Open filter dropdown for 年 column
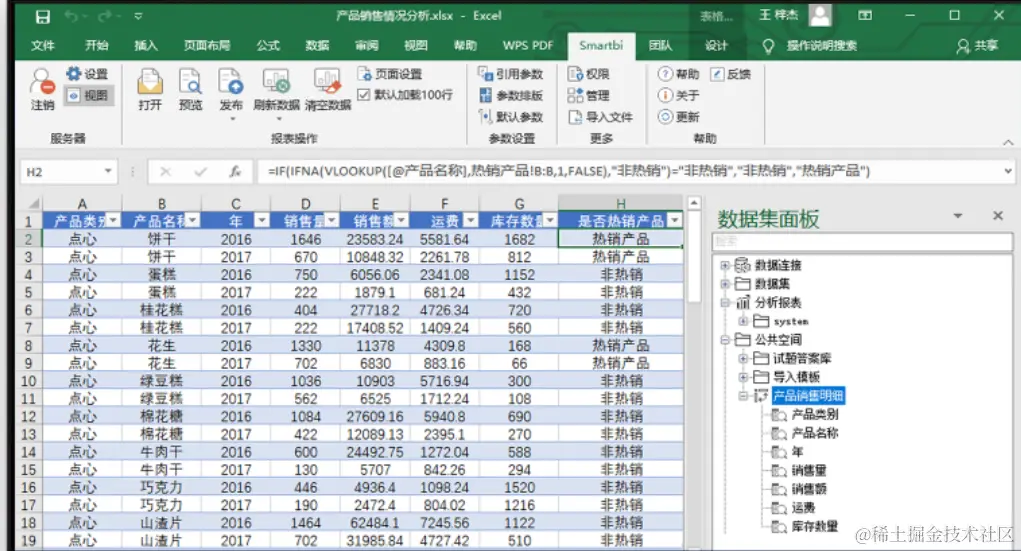 261,221
